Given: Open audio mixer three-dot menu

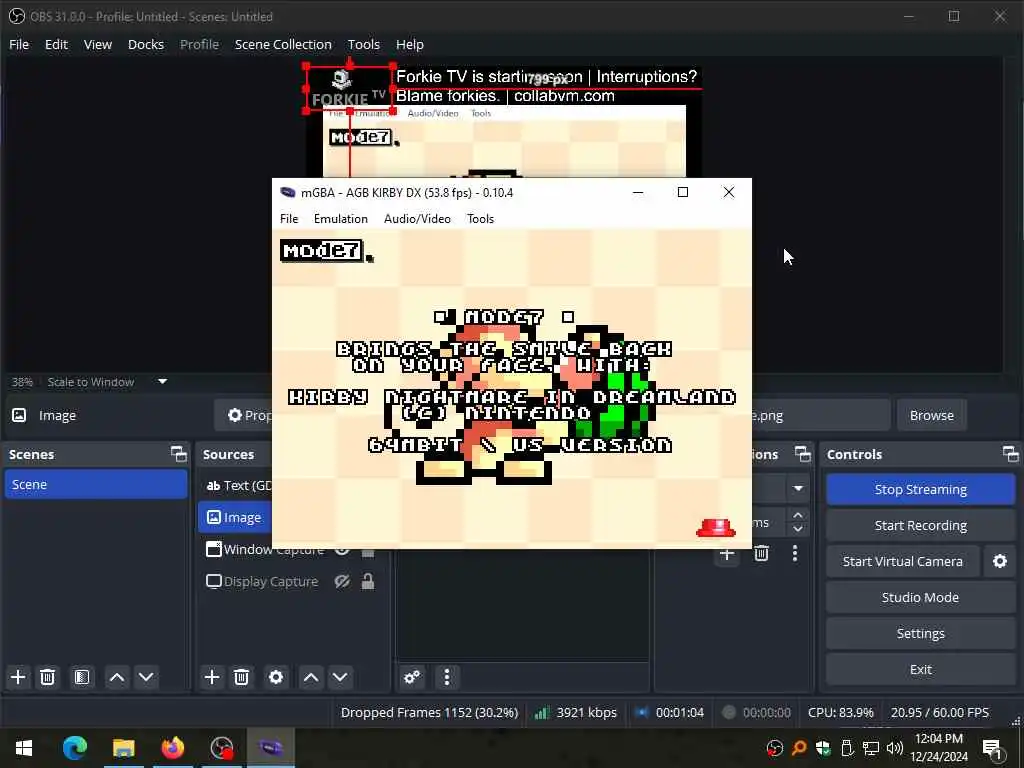Looking at the screenshot, I should tap(447, 677).
